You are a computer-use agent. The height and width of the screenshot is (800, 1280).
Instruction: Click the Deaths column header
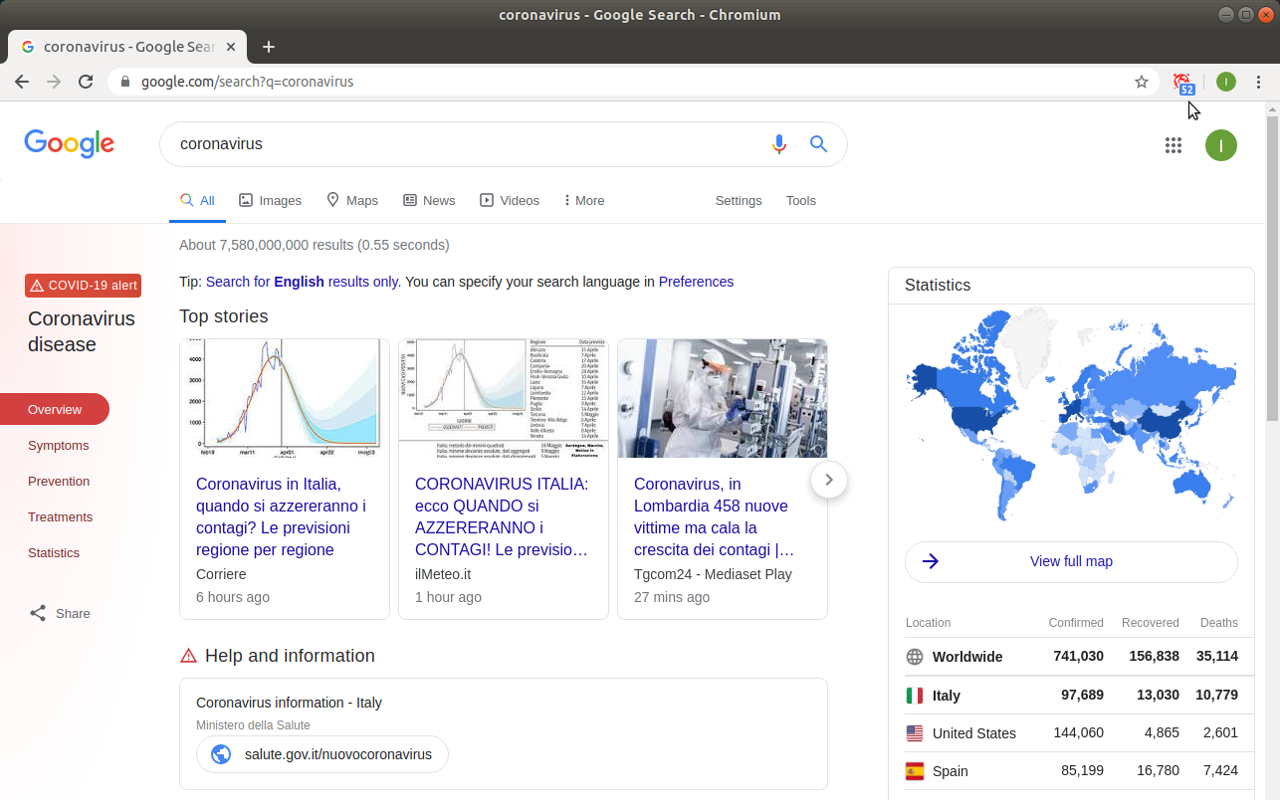point(1219,623)
